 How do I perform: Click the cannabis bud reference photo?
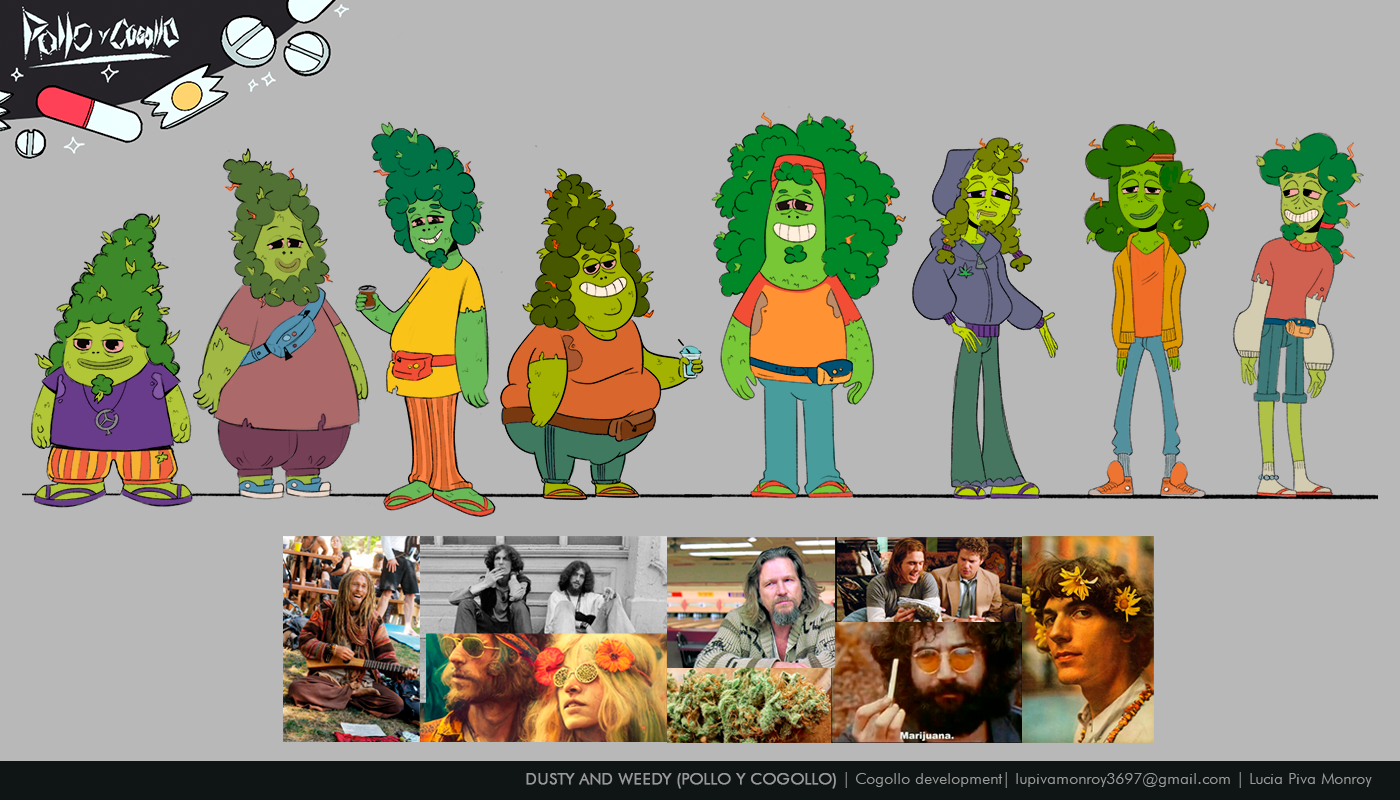tap(748, 706)
